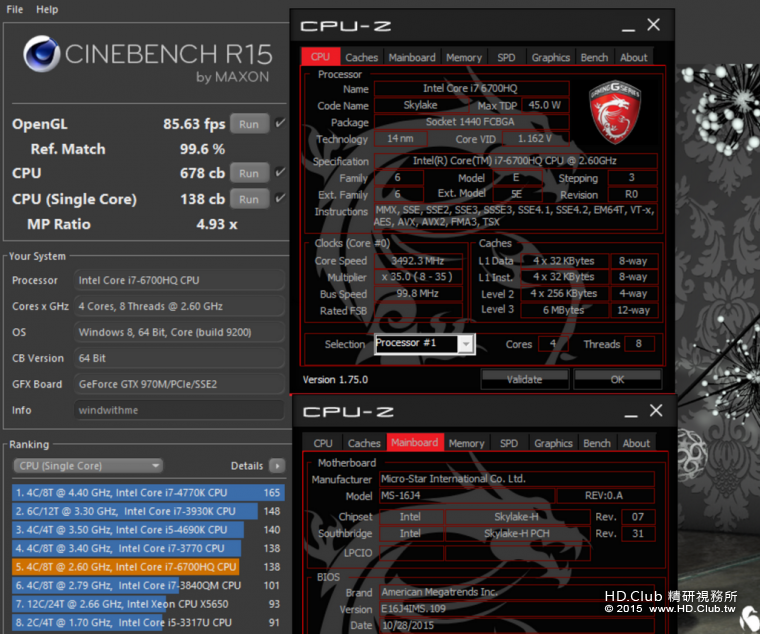Screen dimensions: 760x634
Task: Select ranking row Intel Core i5-4690K CPU
Action: (148, 530)
